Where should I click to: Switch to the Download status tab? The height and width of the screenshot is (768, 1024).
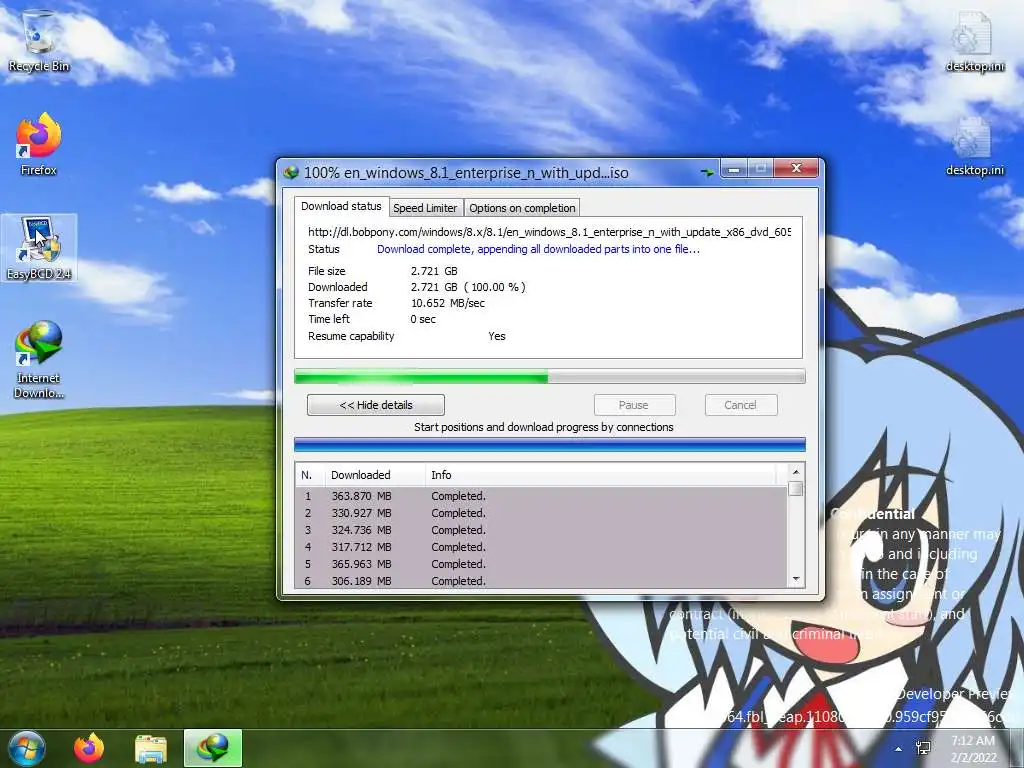(x=341, y=206)
